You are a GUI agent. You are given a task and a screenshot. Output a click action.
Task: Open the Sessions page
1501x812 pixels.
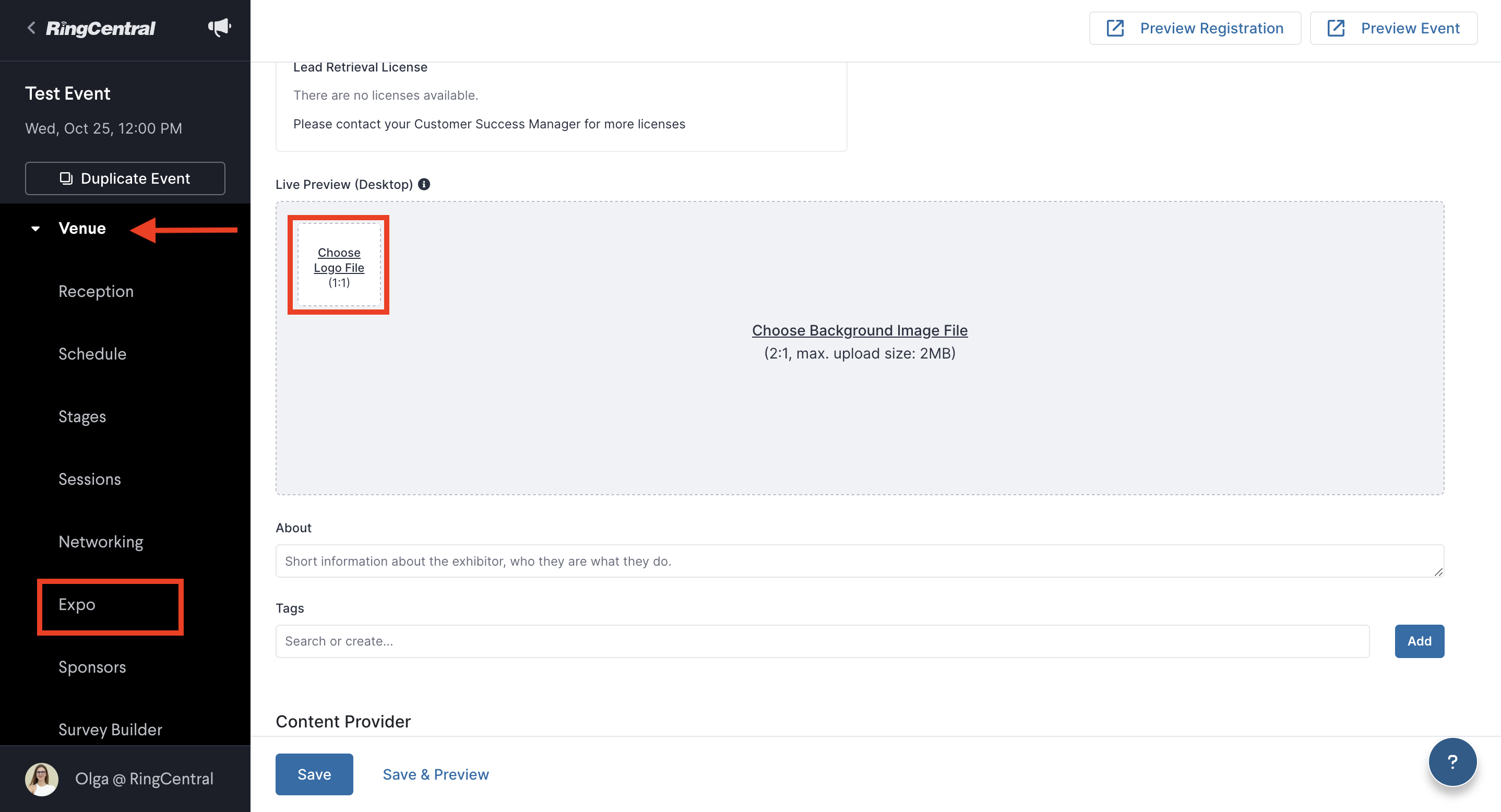[90, 480]
